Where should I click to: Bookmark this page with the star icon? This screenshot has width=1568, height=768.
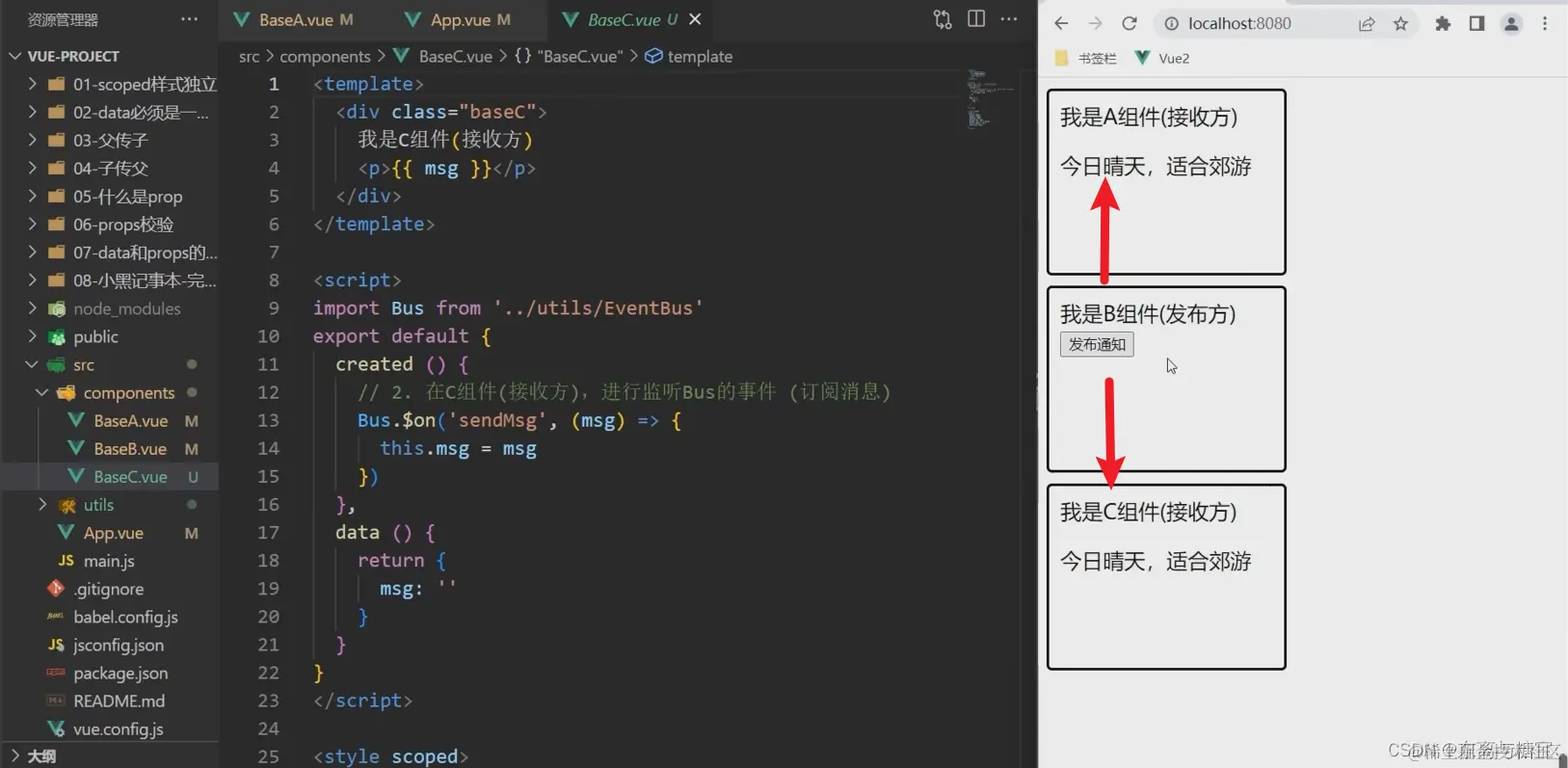coord(1400,24)
